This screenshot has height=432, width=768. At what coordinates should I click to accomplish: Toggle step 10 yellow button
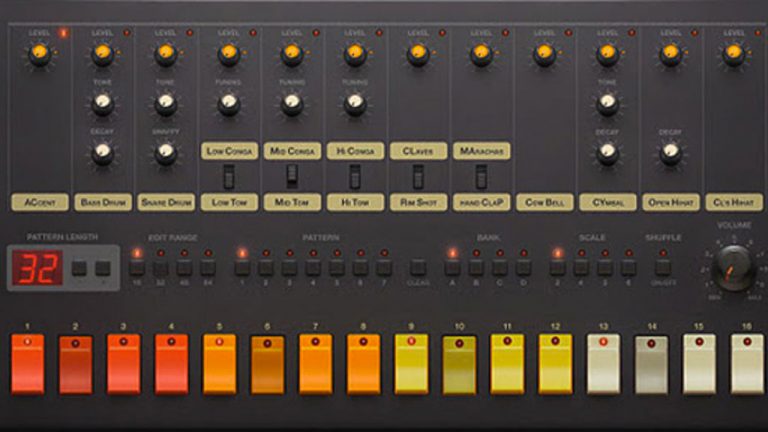[x=459, y=364]
